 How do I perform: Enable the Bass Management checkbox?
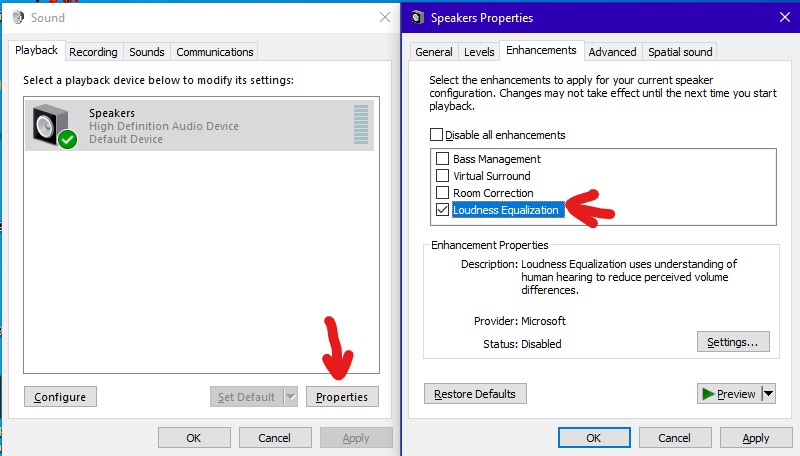point(443,159)
